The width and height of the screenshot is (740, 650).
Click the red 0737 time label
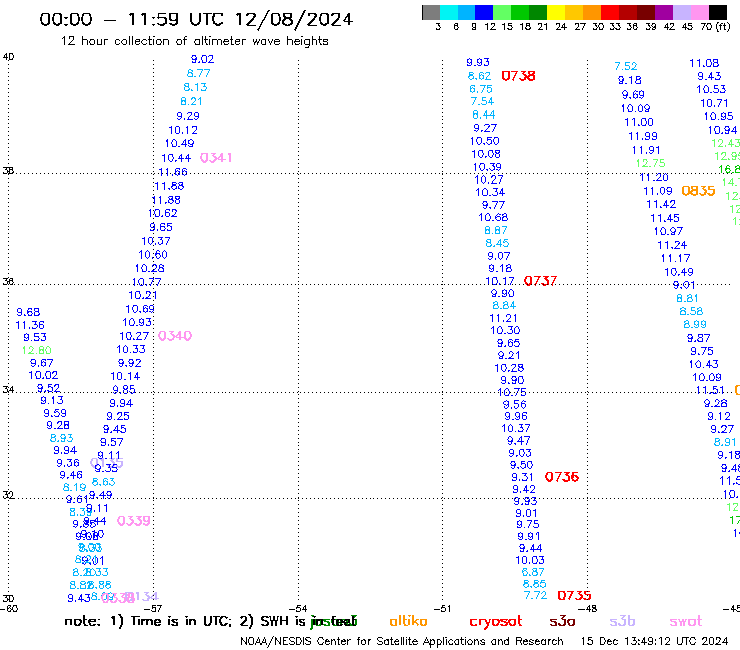tap(540, 281)
